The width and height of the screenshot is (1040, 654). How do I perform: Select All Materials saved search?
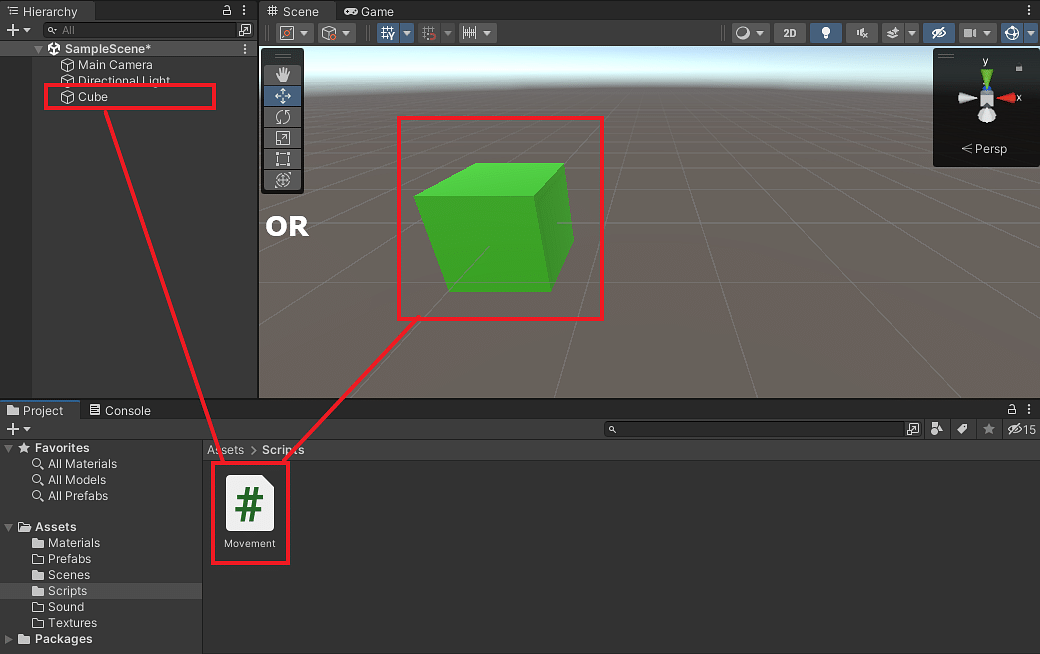tap(75, 464)
